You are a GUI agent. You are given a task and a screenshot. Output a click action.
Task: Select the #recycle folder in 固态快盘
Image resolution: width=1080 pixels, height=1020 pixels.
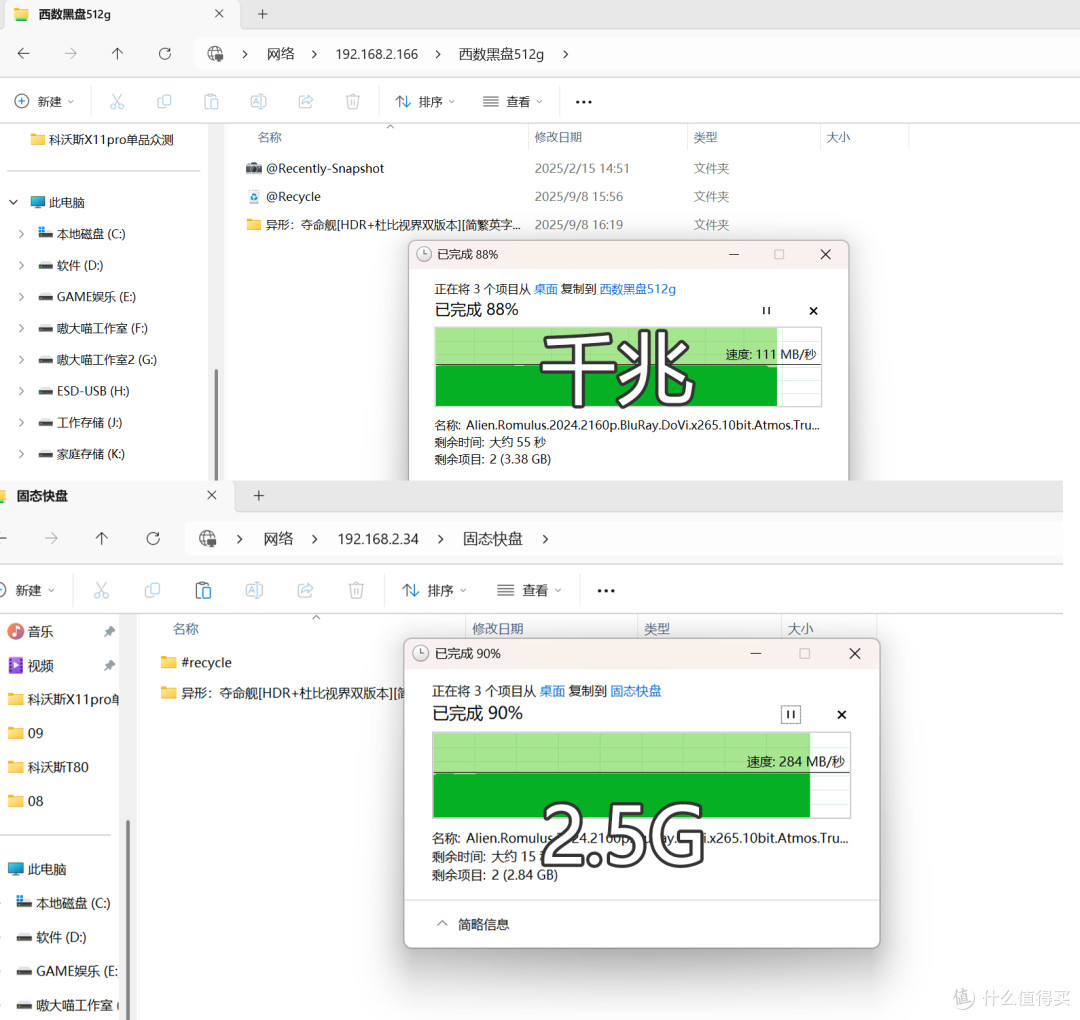[x=206, y=663]
